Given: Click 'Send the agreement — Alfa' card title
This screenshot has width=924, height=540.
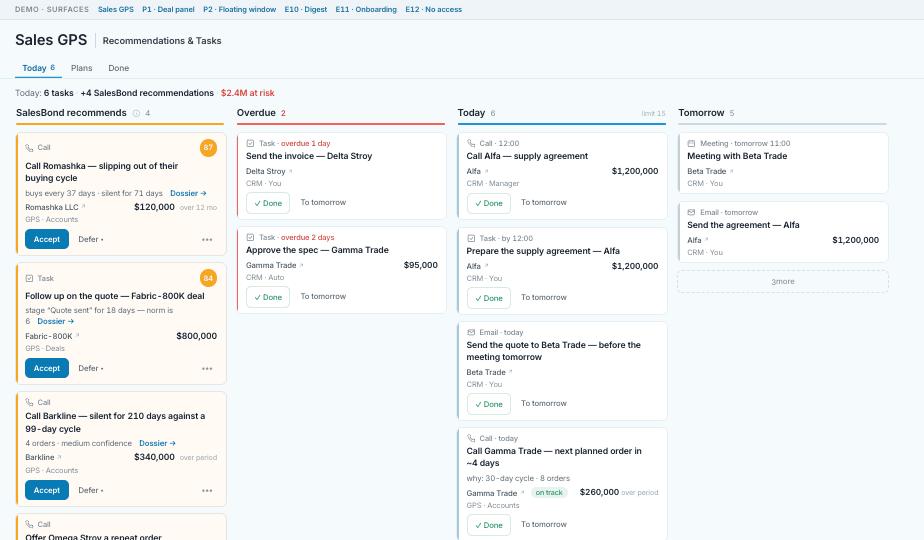Looking at the screenshot, I should tap(743, 225).
